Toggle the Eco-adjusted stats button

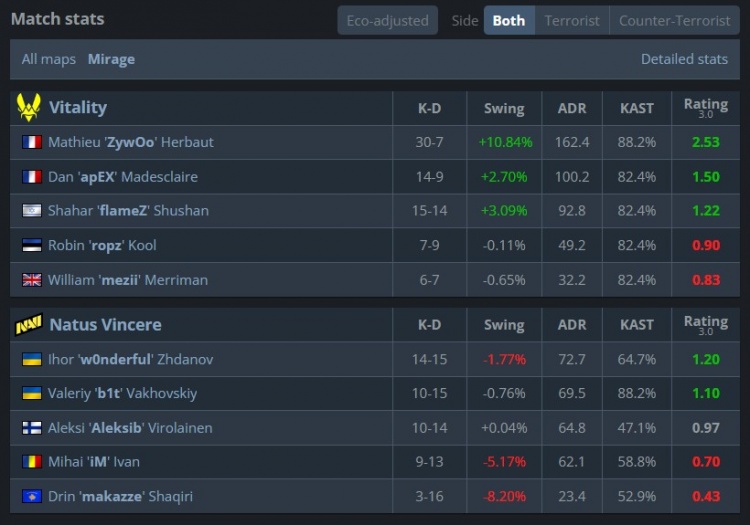pyautogui.click(x=387, y=20)
